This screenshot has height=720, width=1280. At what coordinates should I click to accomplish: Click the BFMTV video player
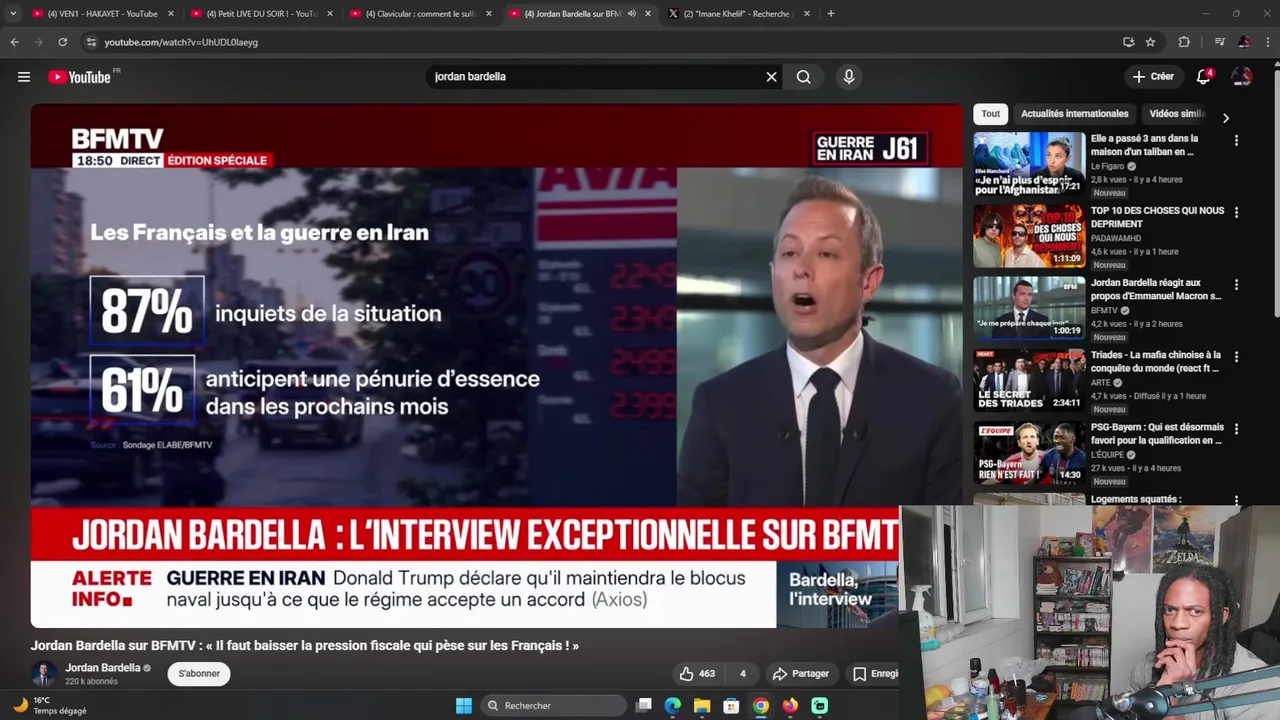(496, 366)
